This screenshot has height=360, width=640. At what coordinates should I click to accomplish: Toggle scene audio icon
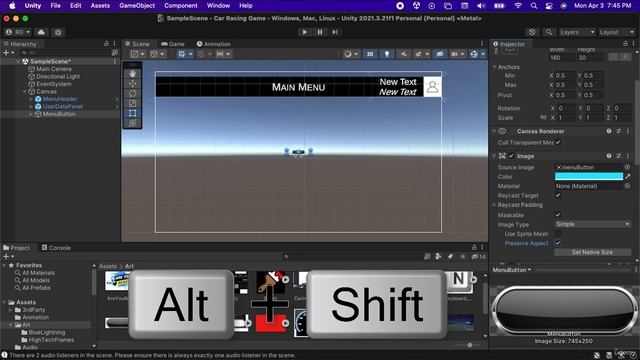(x=403, y=54)
